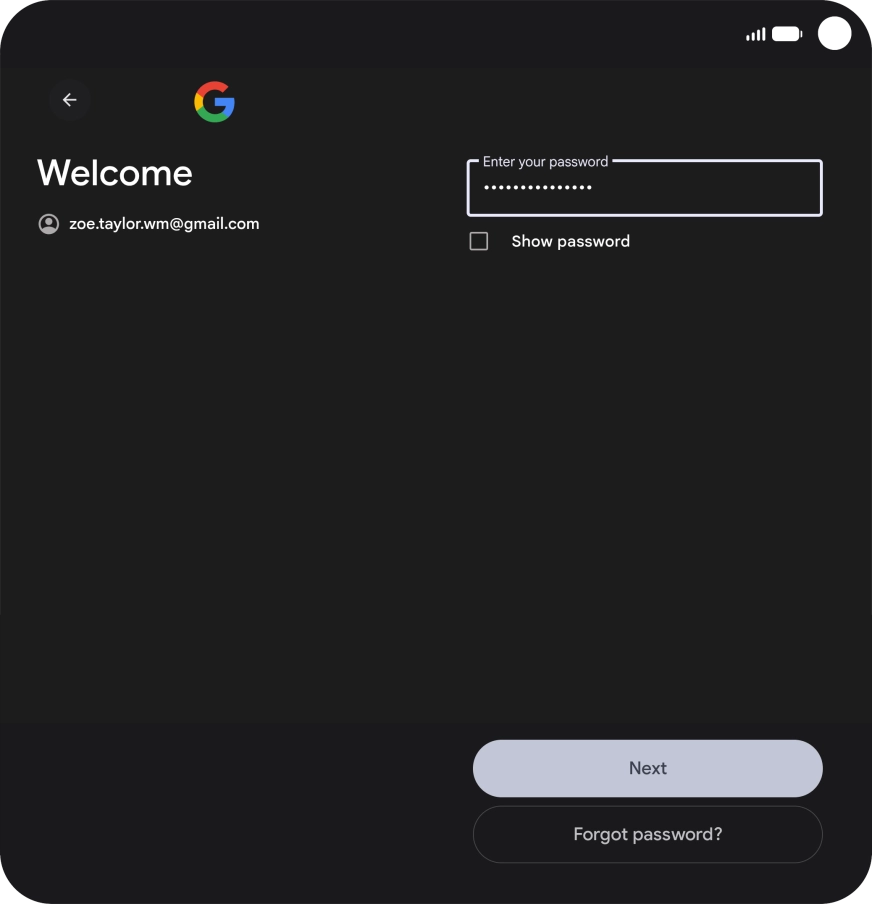Return to the previous sign-in step
Screen dimensions: 872x904
point(69,100)
